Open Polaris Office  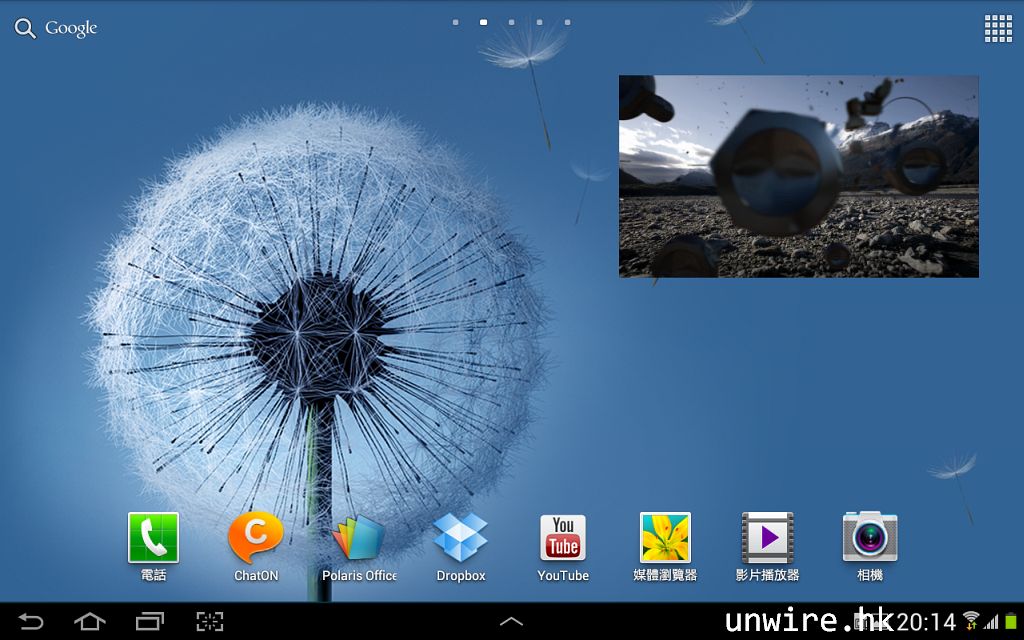point(359,538)
